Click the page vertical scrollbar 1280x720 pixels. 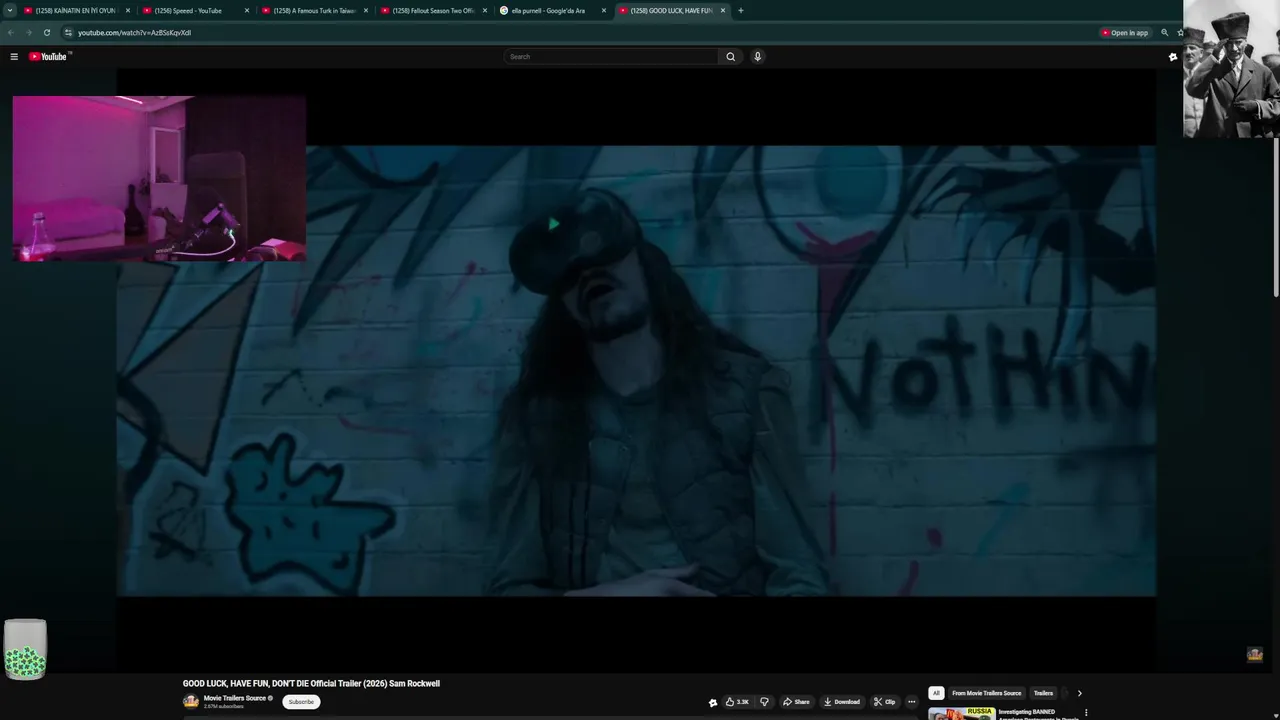click(1275, 217)
